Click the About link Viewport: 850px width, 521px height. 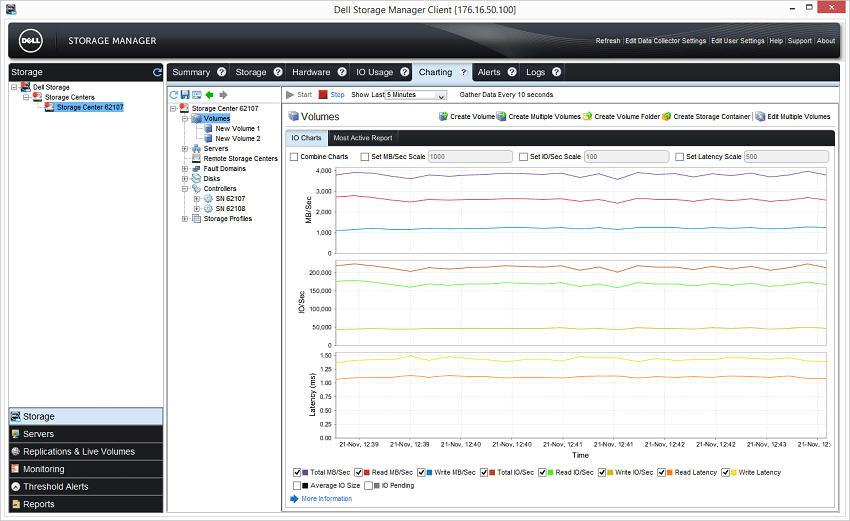coord(826,41)
